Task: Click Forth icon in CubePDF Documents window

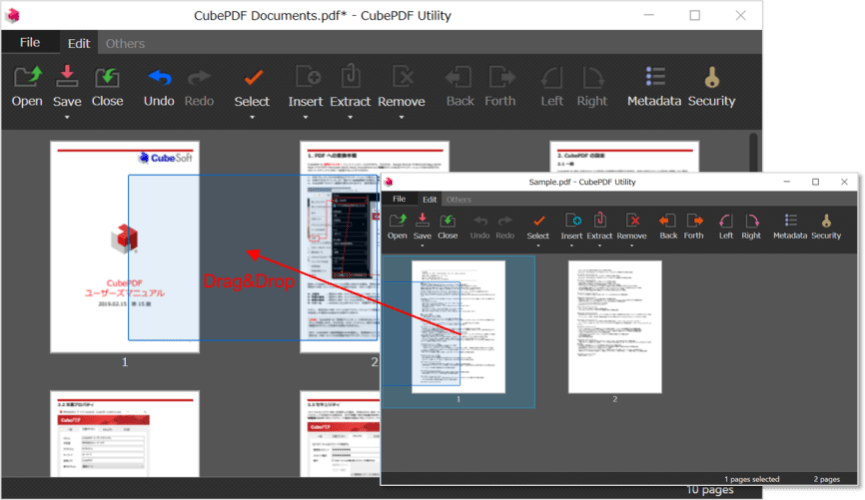Action: coord(501,78)
